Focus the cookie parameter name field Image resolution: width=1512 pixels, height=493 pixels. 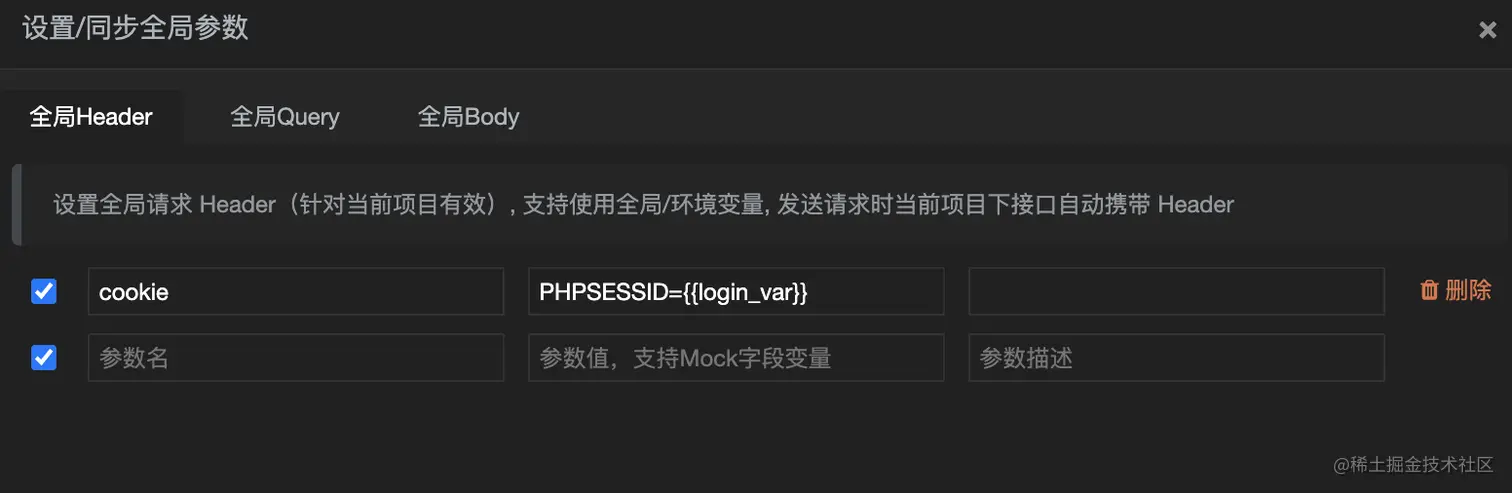coord(296,291)
